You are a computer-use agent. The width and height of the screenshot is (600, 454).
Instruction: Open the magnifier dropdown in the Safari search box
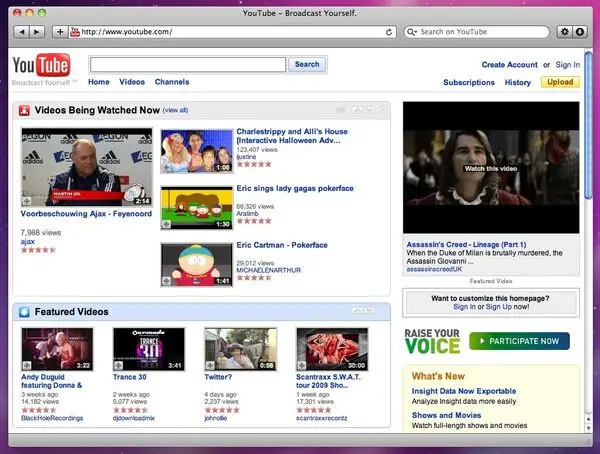412,32
